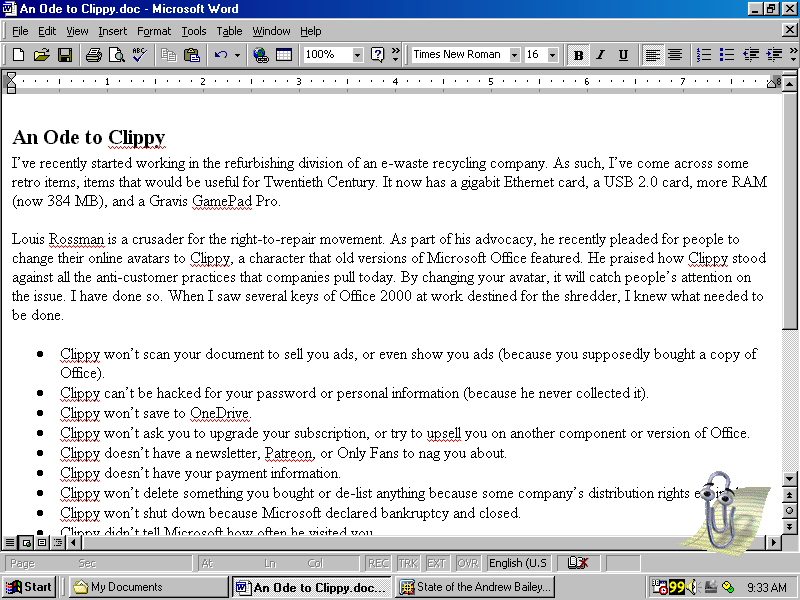
Task: Click the horizontal scrollbar right arrow
Action: point(774,542)
